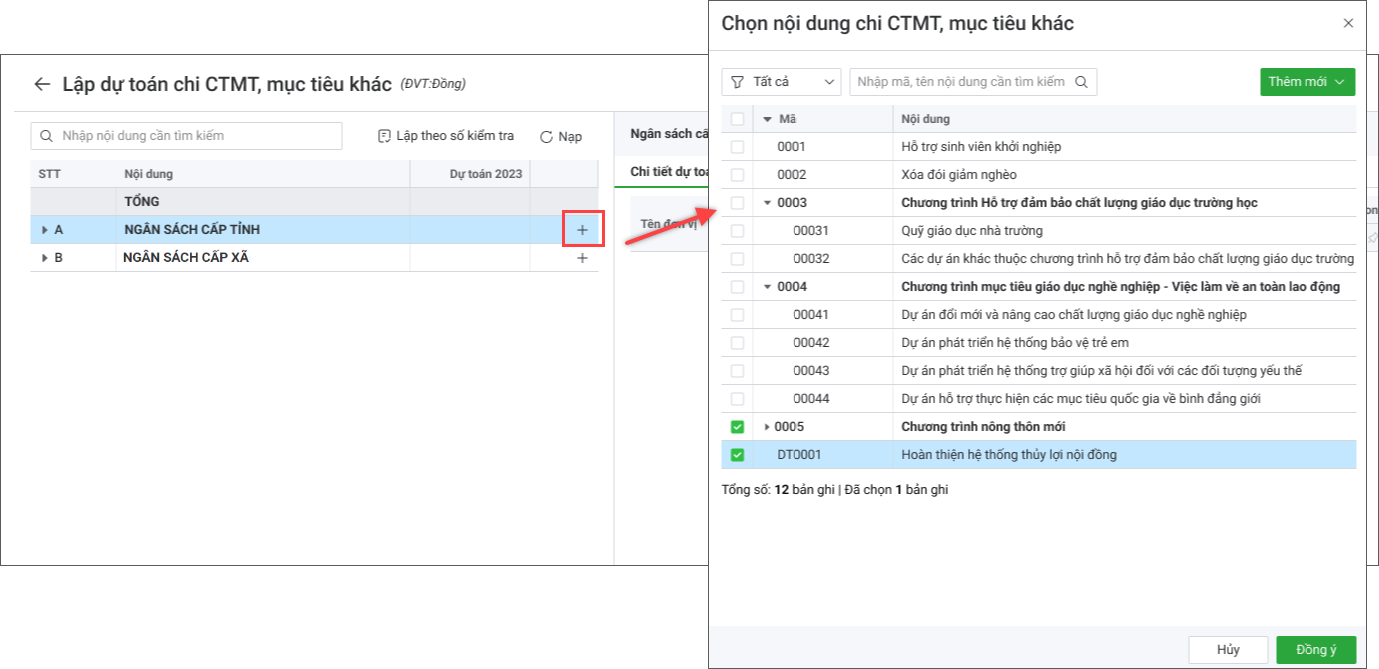The image size is (1379, 669).
Task: Click the search magnifier in dialog search box
Action: [x=1081, y=82]
